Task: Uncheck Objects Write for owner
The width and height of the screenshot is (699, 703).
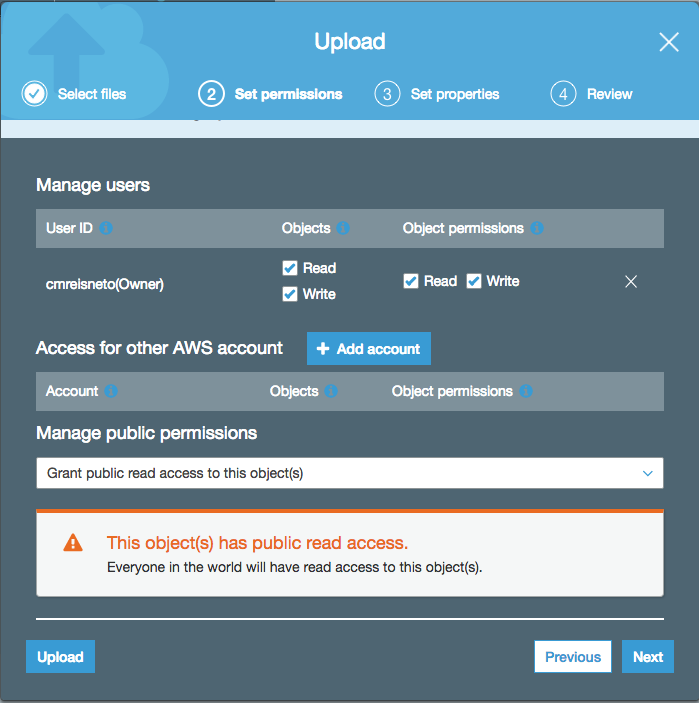Action: point(290,294)
